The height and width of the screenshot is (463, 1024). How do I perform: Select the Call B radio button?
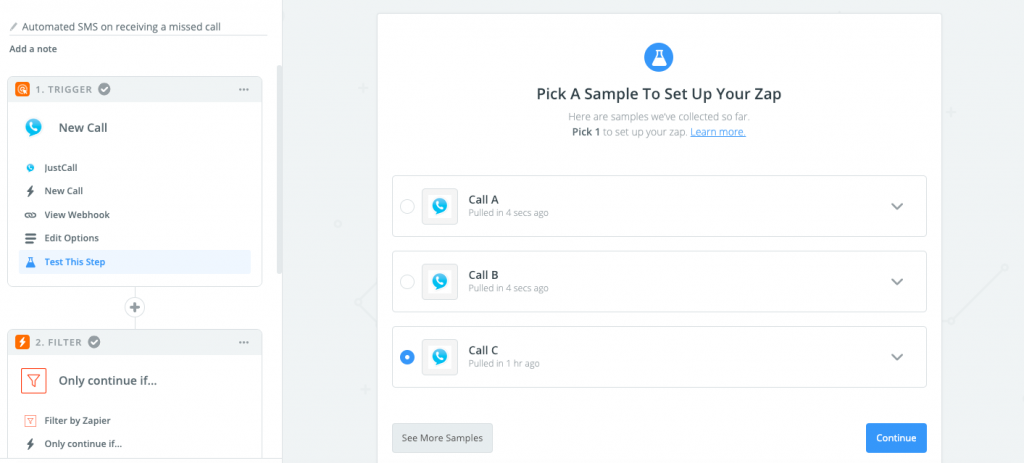(407, 282)
